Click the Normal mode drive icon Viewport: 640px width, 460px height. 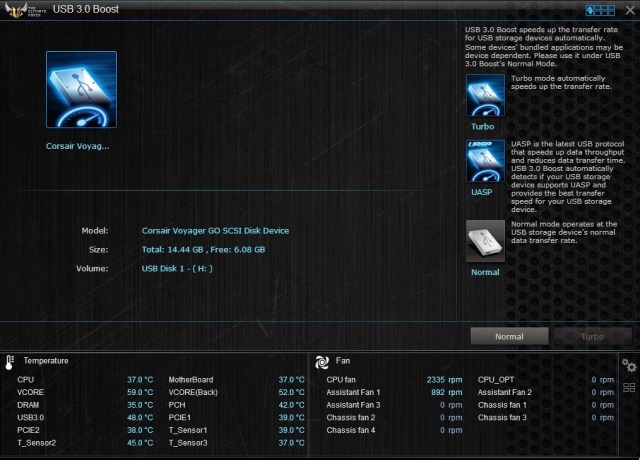[485, 241]
